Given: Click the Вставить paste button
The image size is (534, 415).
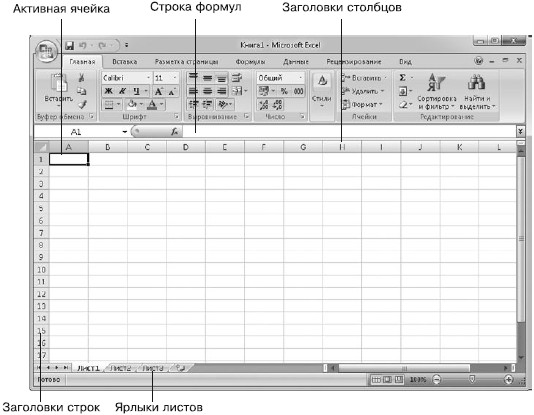Looking at the screenshot, I should point(59,89).
